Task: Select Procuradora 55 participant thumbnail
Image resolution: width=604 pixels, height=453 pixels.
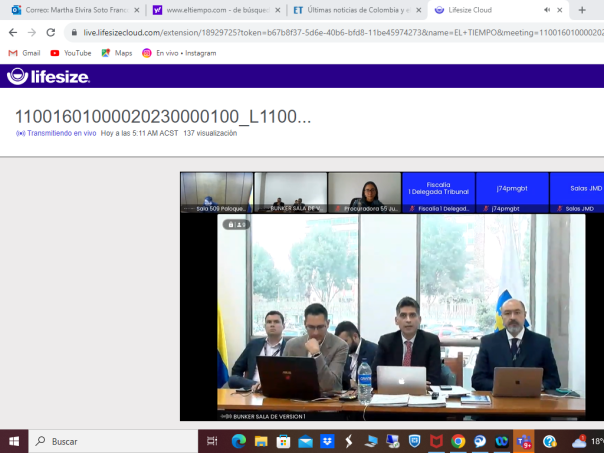Action: coord(364,192)
